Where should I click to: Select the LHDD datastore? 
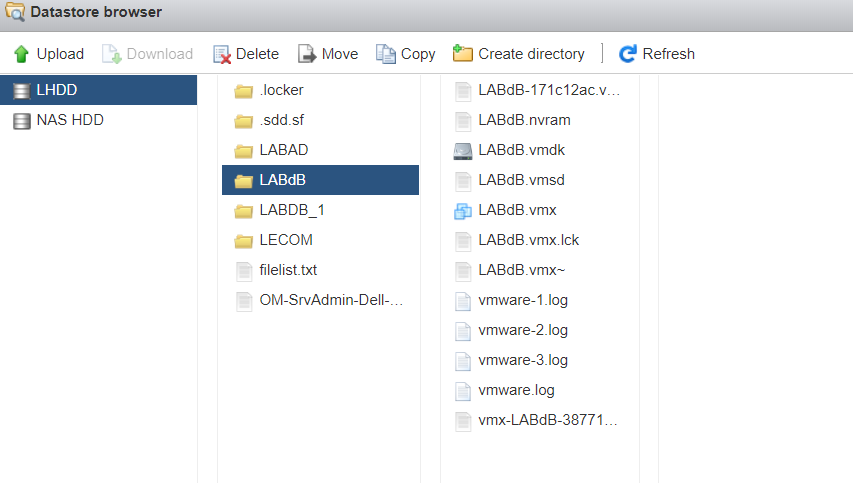(98, 90)
